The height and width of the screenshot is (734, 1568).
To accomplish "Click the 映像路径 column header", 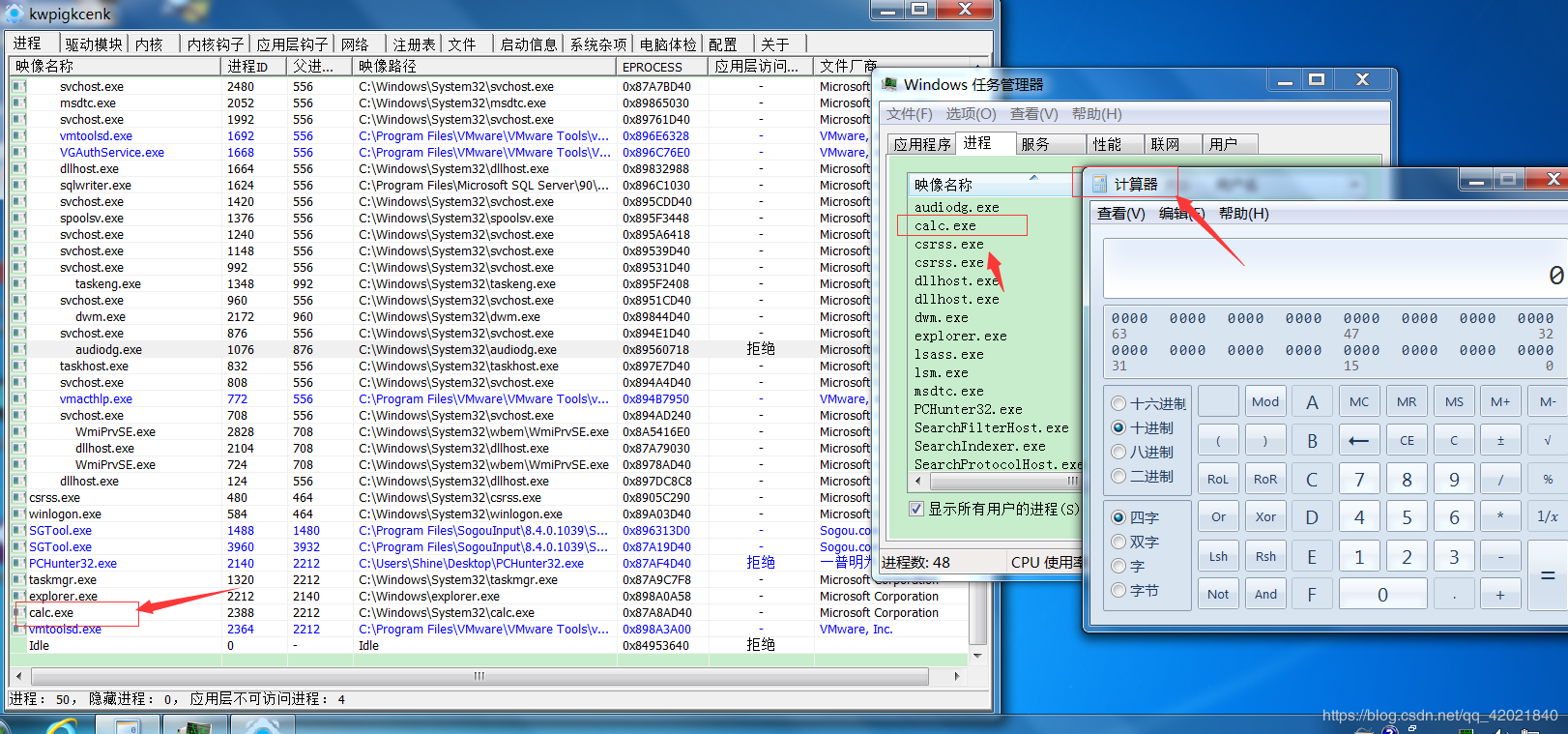I will (x=484, y=66).
